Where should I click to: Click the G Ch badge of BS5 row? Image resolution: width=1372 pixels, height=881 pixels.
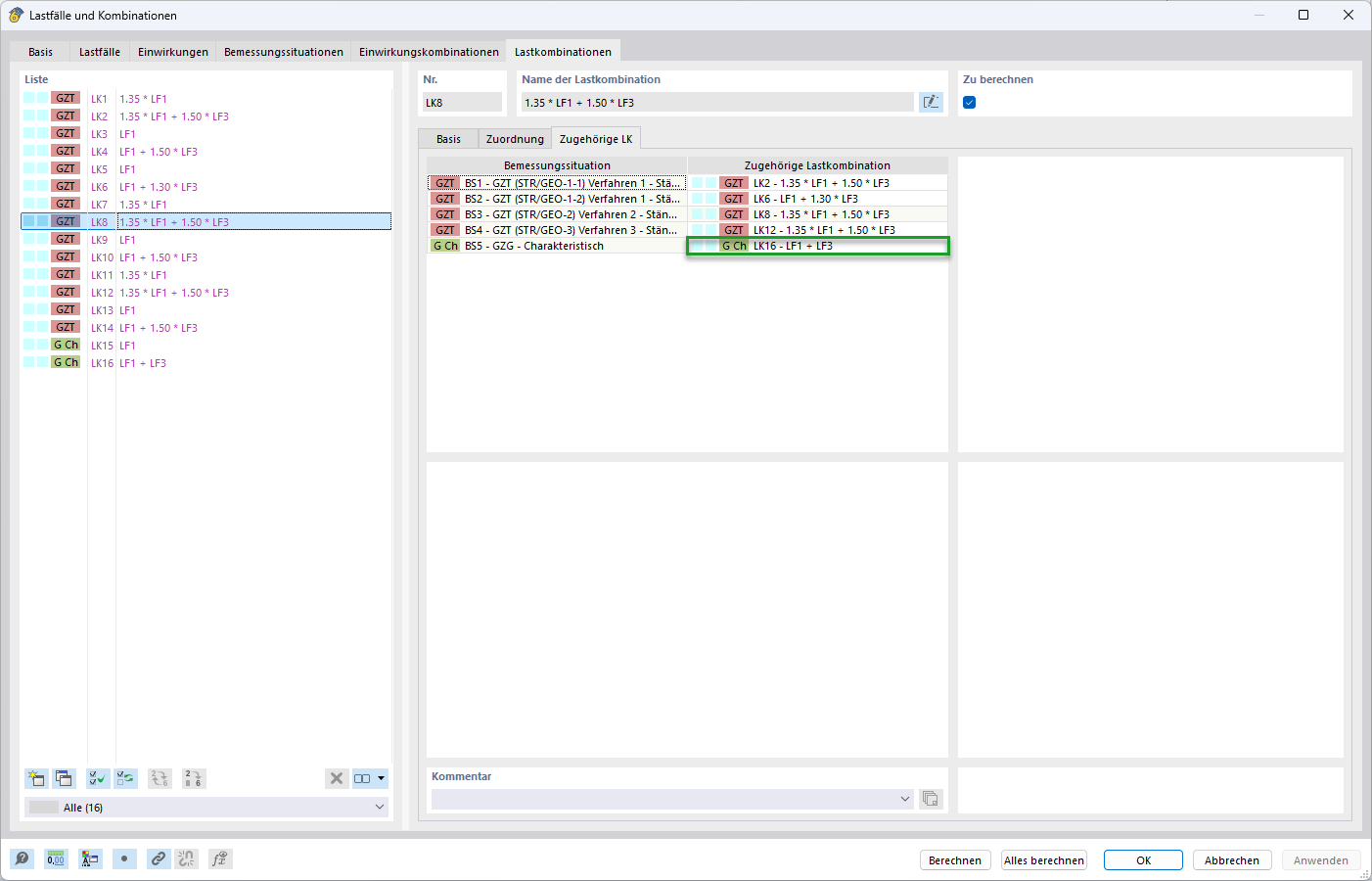[445, 246]
